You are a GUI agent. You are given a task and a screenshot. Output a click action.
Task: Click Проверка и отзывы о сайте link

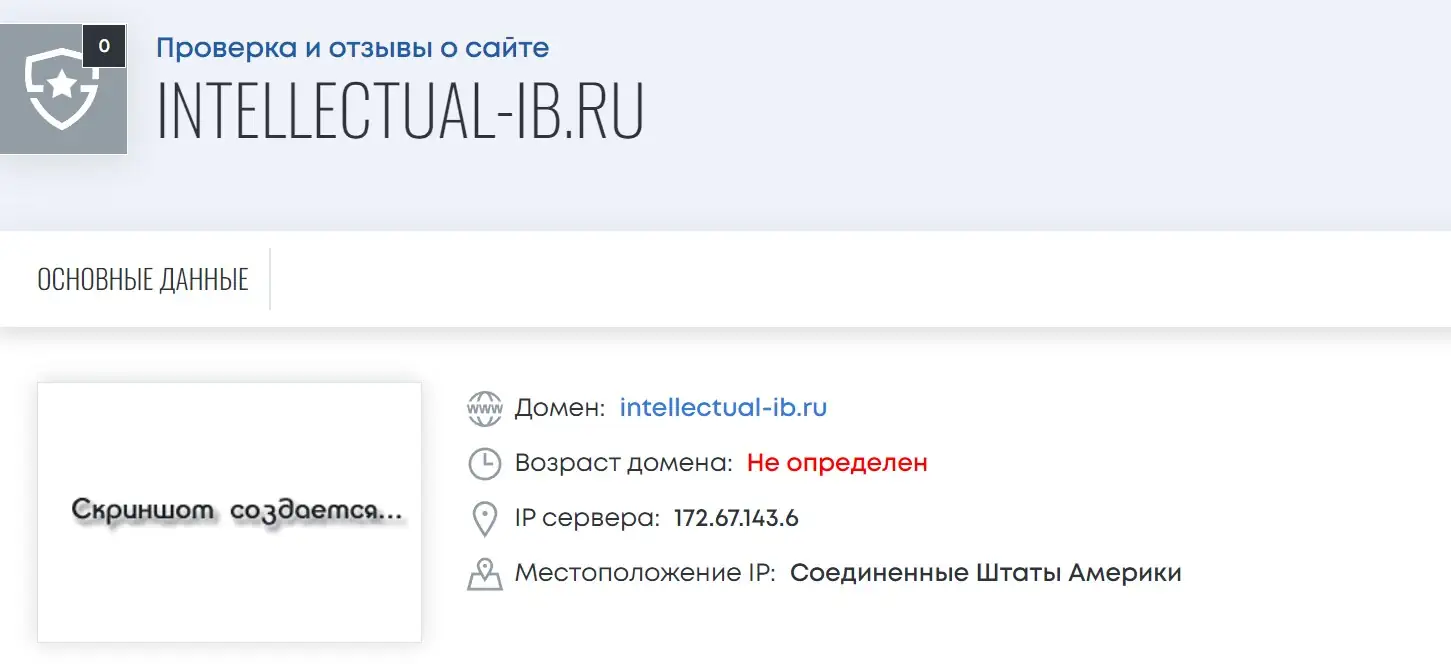(x=353, y=47)
